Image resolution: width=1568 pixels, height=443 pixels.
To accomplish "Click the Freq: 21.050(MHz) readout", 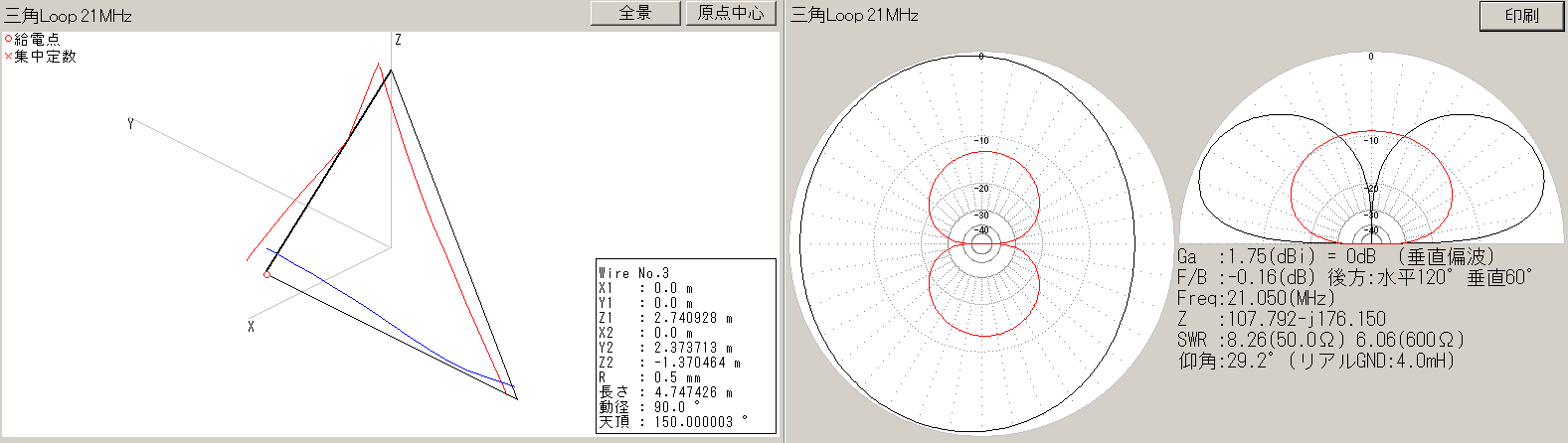I will coord(1256,298).
